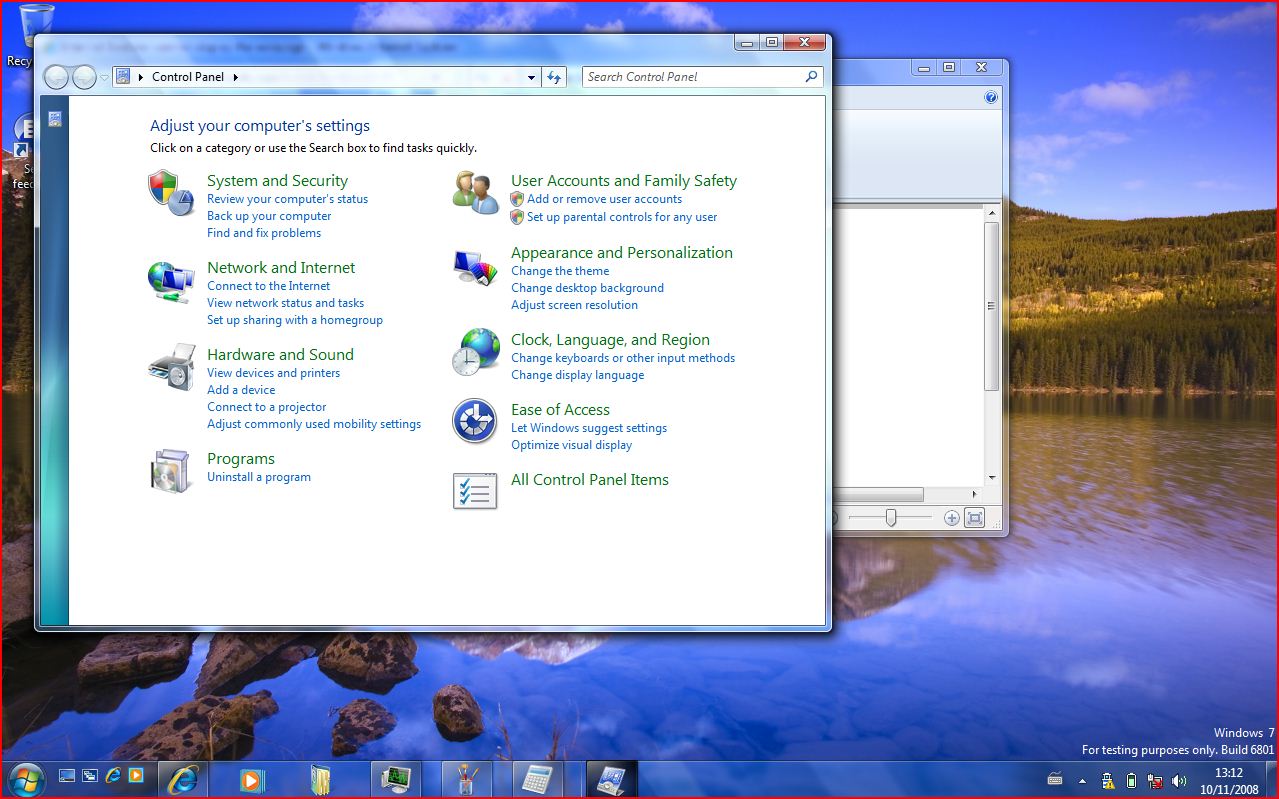Click the System and Security heading
This screenshot has width=1279, height=799.
(277, 181)
